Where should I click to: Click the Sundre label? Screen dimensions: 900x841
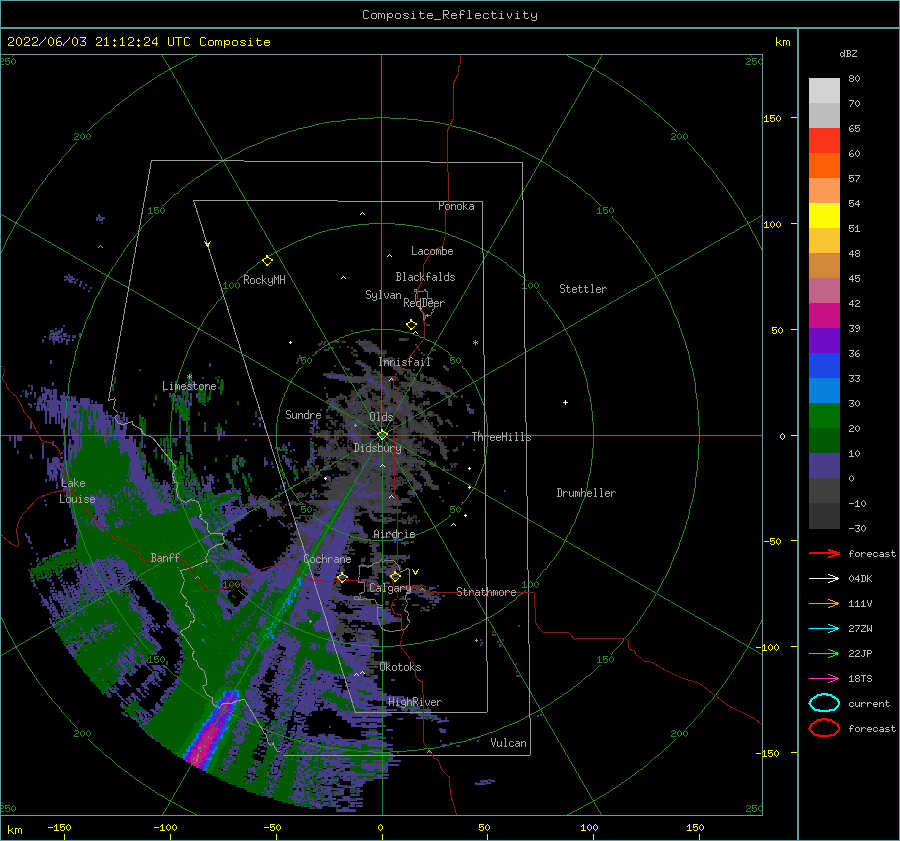click(303, 414)
